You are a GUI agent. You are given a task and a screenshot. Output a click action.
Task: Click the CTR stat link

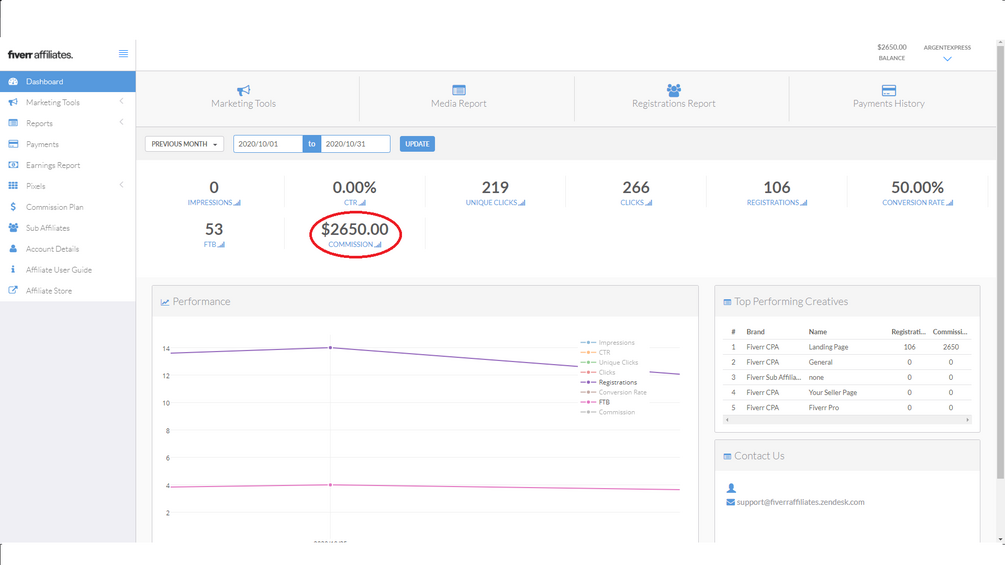[354, 202]
